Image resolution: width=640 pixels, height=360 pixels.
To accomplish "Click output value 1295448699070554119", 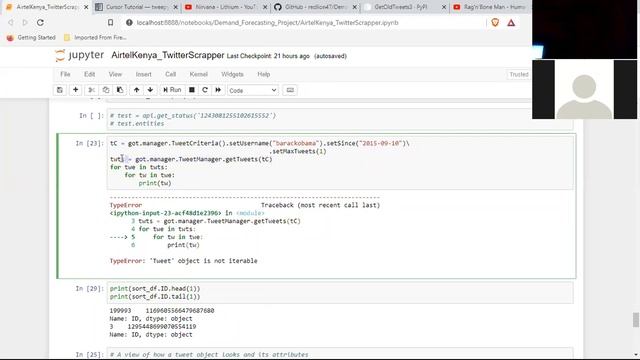I will pos(162,327).
